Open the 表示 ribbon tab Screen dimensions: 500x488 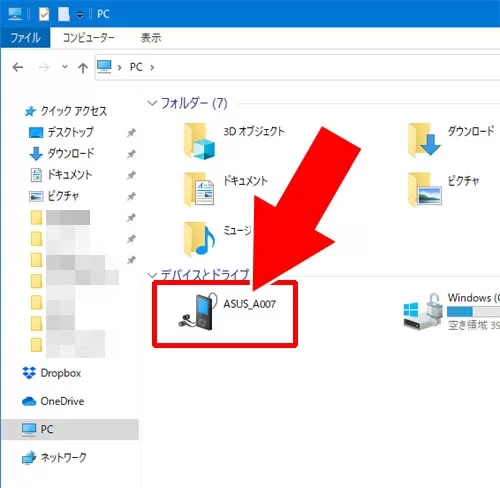coord(151,37)
